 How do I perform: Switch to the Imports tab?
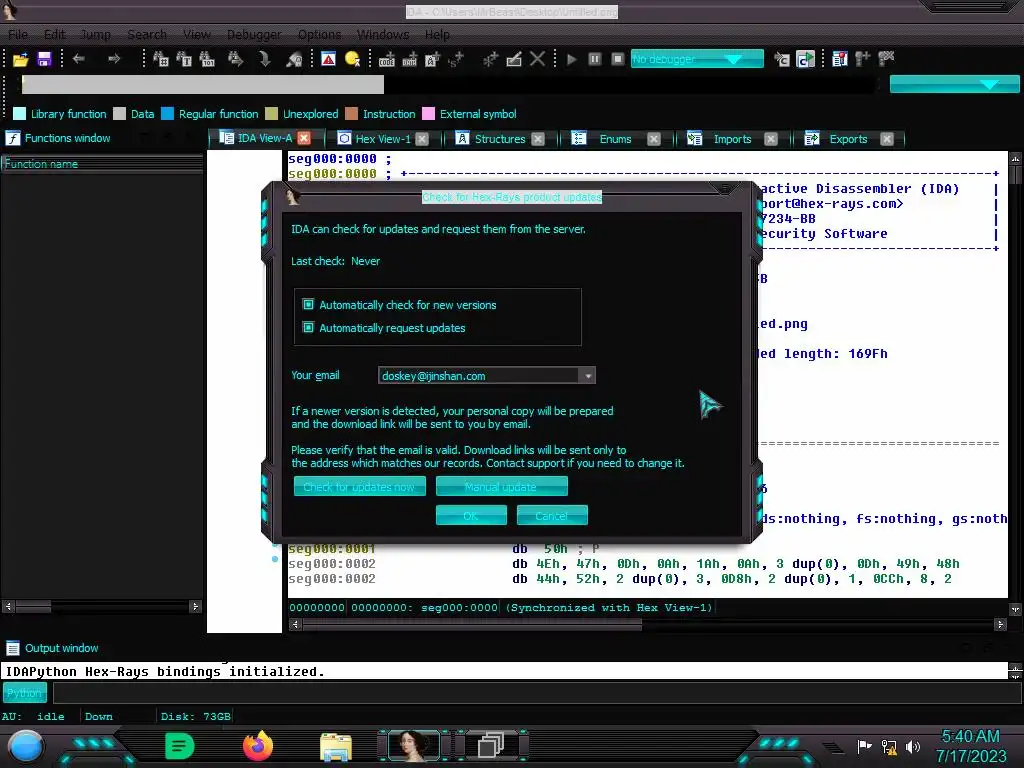coord(731,138)
